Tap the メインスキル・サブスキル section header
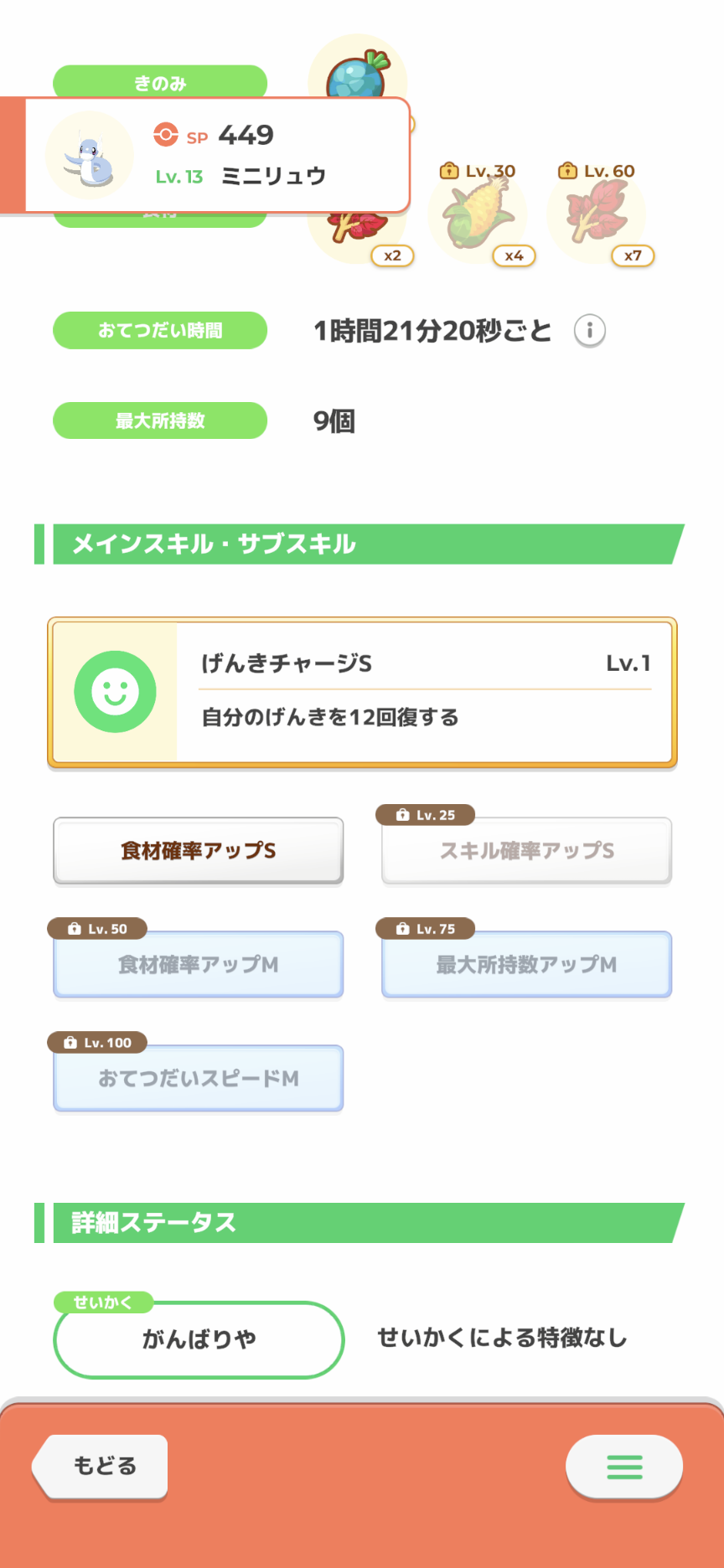Screen dimensions: 724x1568 click(362, 544)
